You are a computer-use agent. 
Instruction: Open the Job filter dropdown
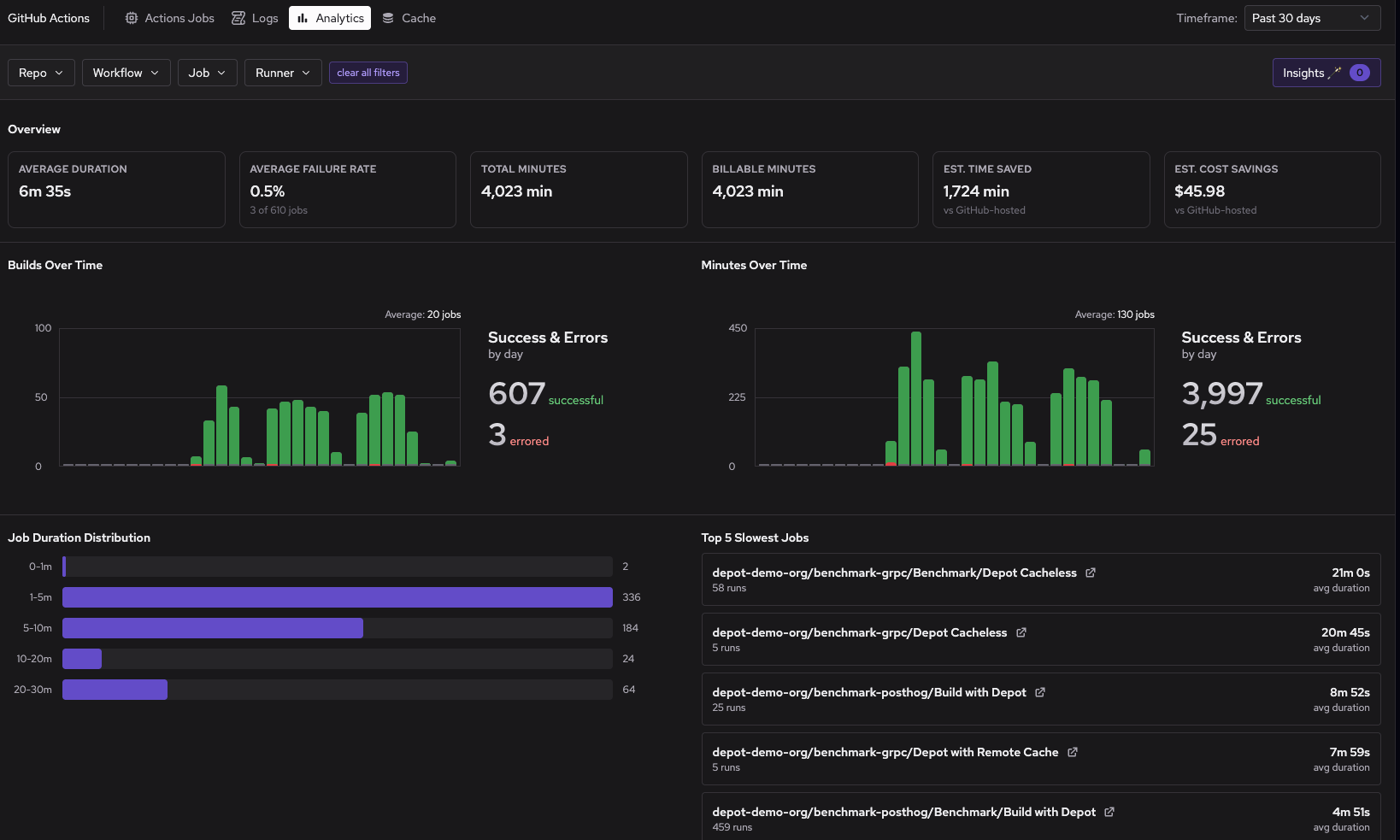click(207, 73)
